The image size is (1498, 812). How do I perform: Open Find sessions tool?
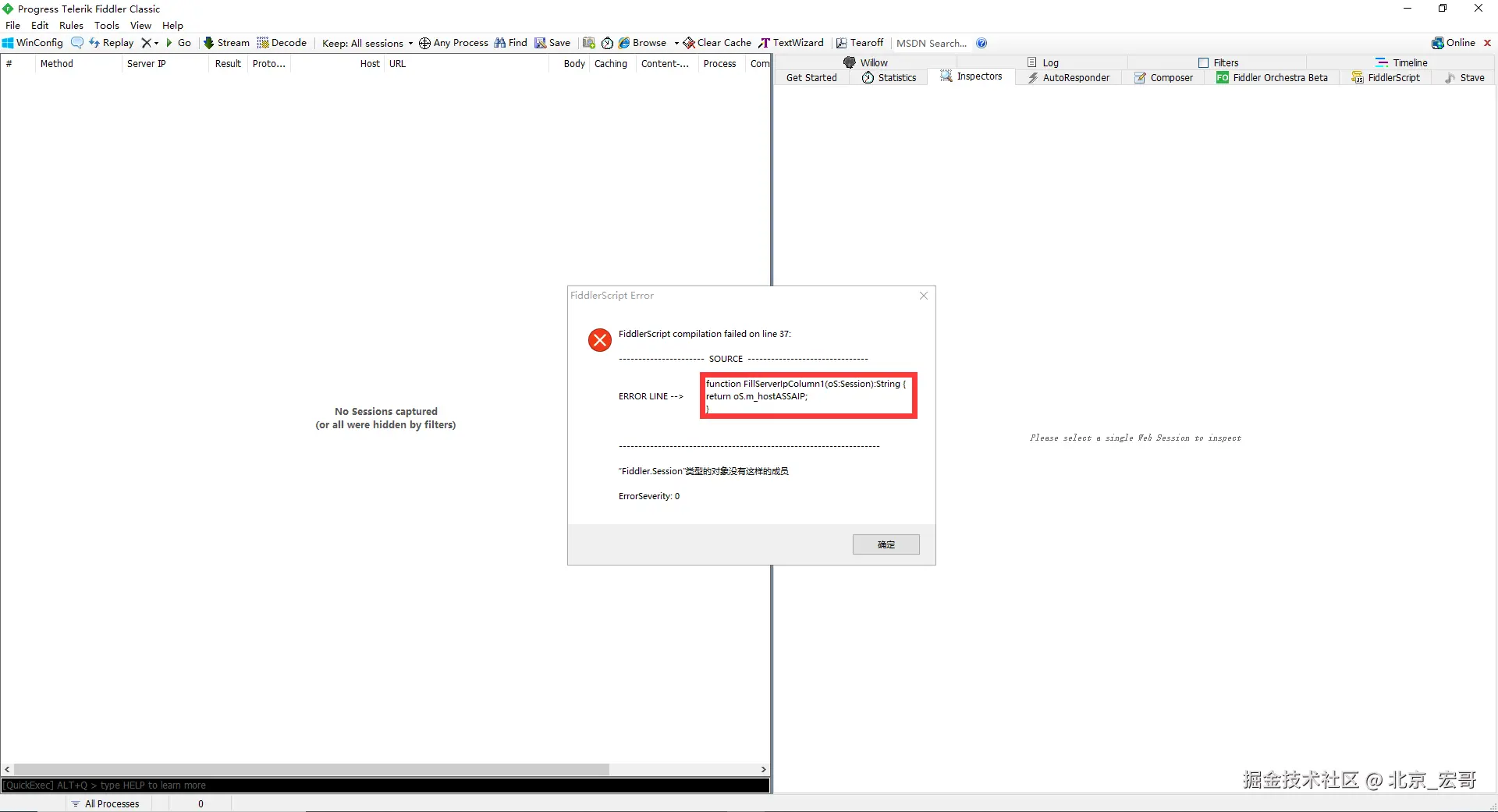[511, 43]
